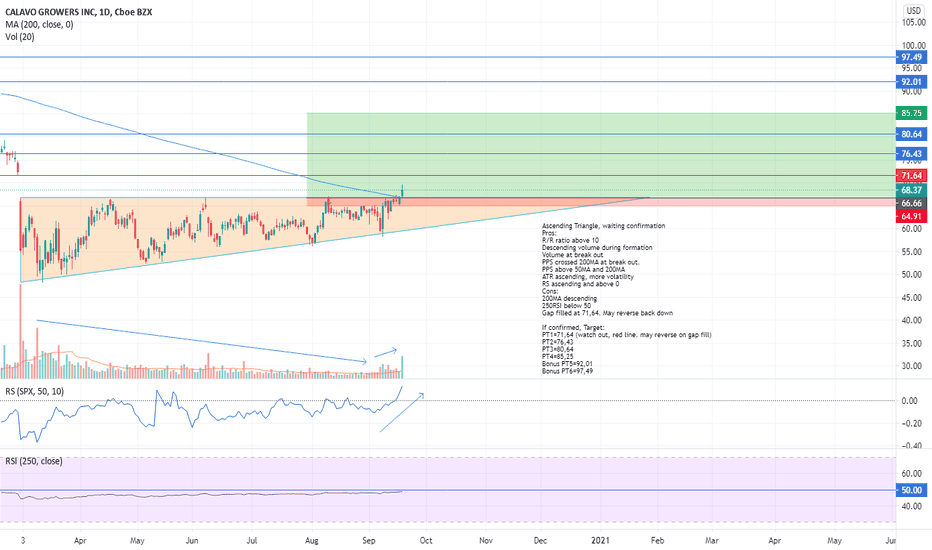Click the Aug label on time axis
Viewport: 932px width, 550px height.
pyautogui.click(x=311, y=540)
